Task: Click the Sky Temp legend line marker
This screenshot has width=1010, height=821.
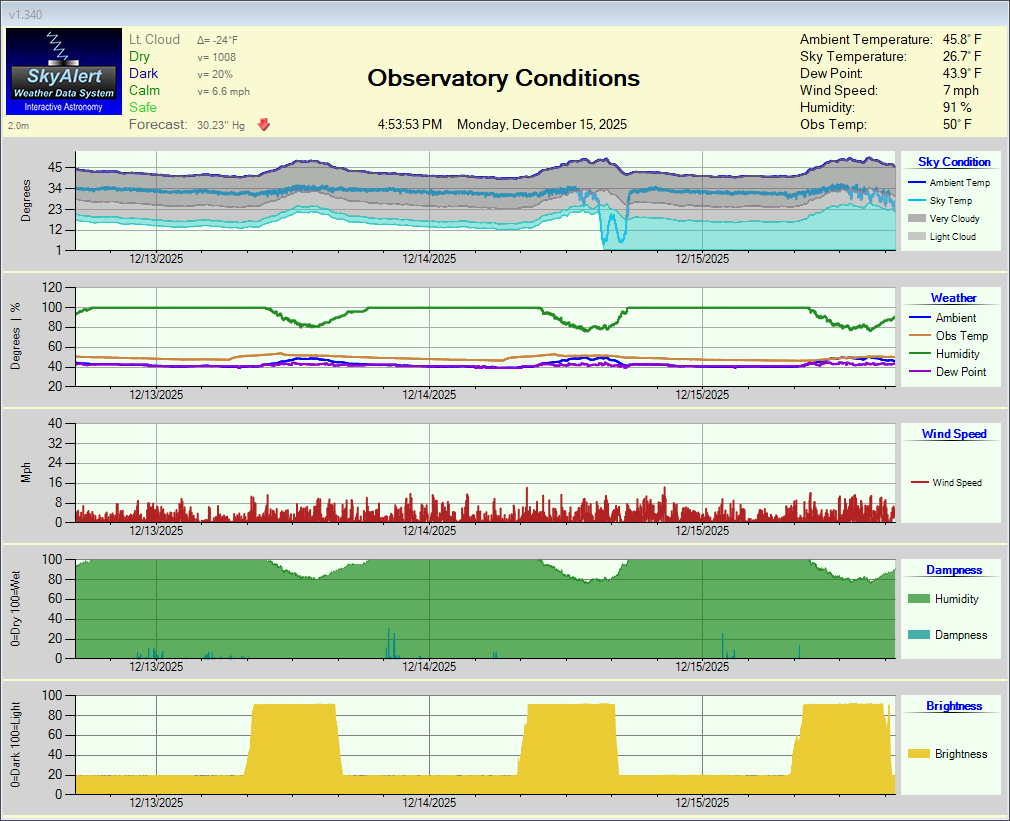Action: tap(916, 201)
